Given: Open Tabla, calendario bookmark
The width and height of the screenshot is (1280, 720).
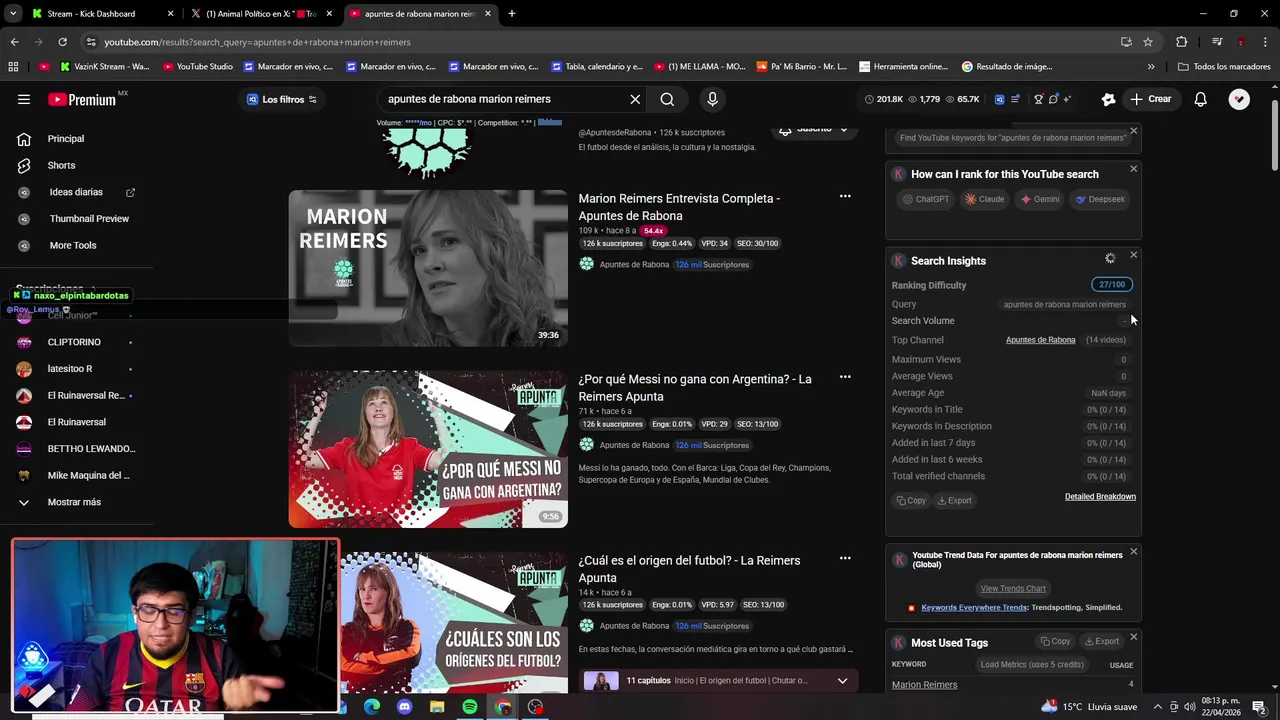Looking at the screenshot, I should pyautogui.click(x=597, y=67).
